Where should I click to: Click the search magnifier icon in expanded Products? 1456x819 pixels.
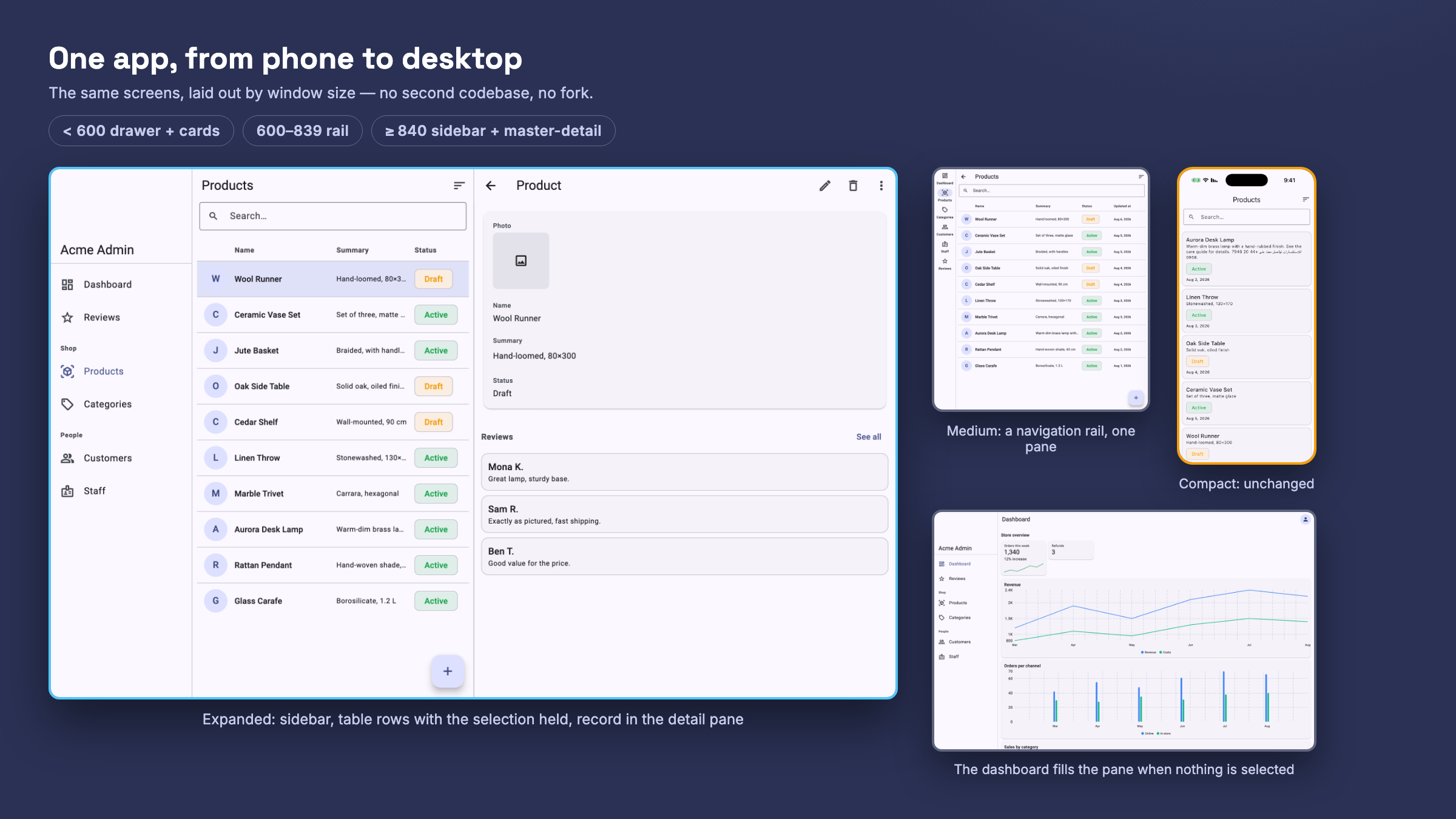pos(214,216)
